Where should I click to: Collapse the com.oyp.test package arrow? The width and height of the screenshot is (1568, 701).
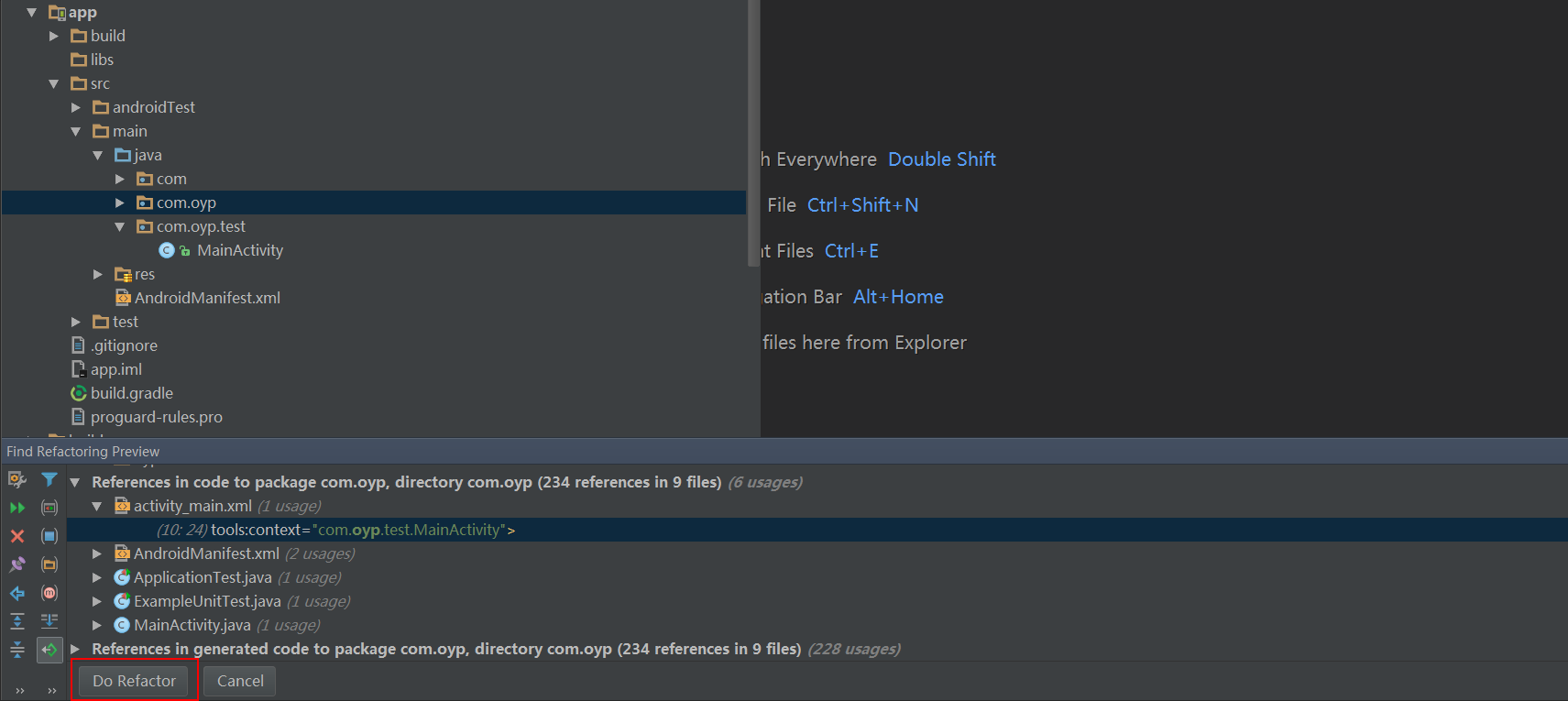click(120, 226)
